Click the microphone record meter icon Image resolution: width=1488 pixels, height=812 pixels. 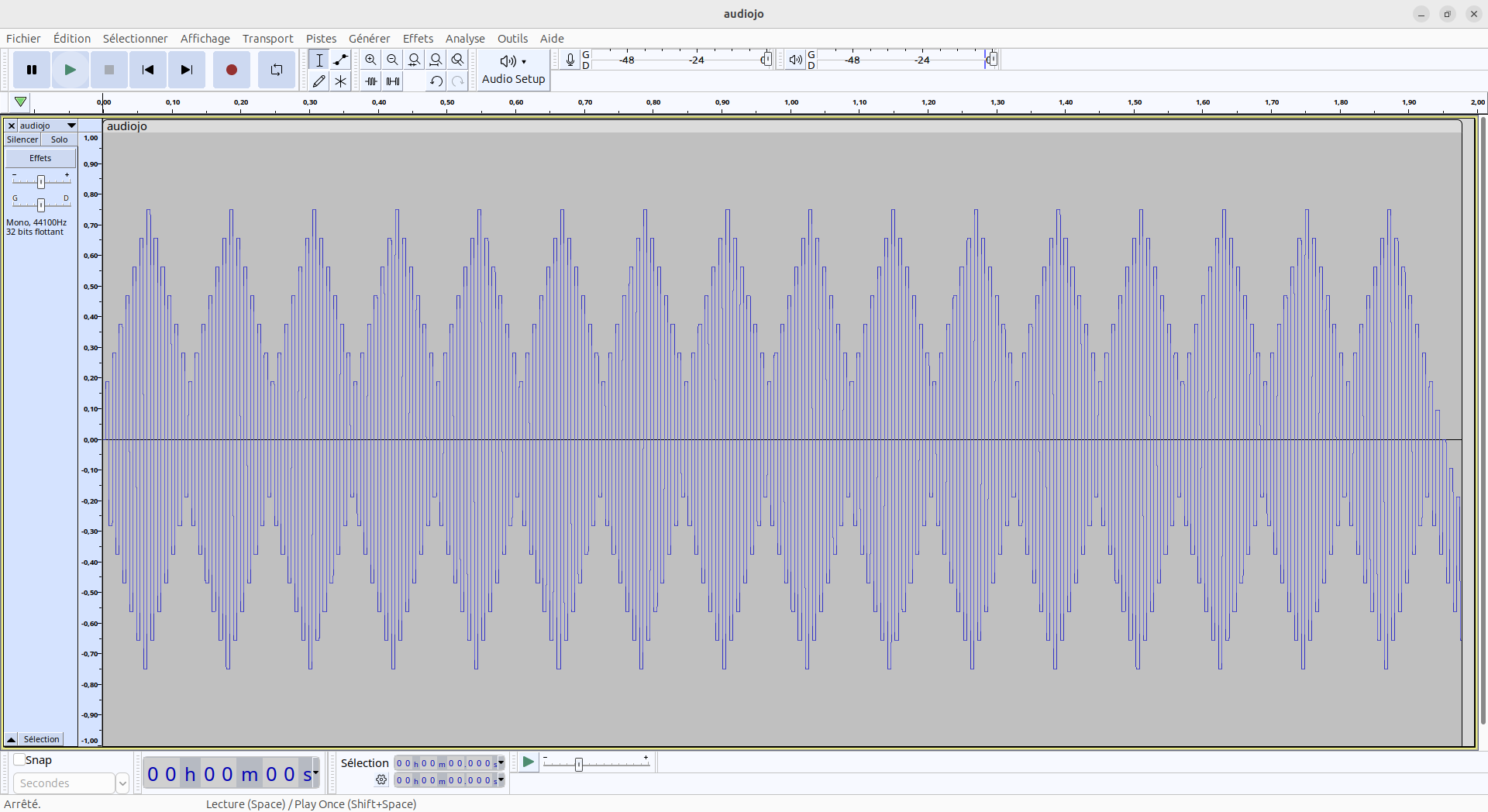pyautogui.click(x=570, y=60)
